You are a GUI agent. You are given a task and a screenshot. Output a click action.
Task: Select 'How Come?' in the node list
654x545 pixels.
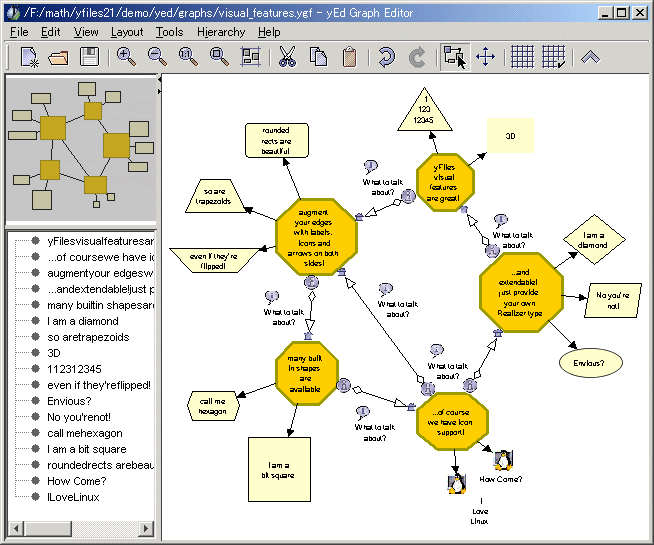point(77,481)
